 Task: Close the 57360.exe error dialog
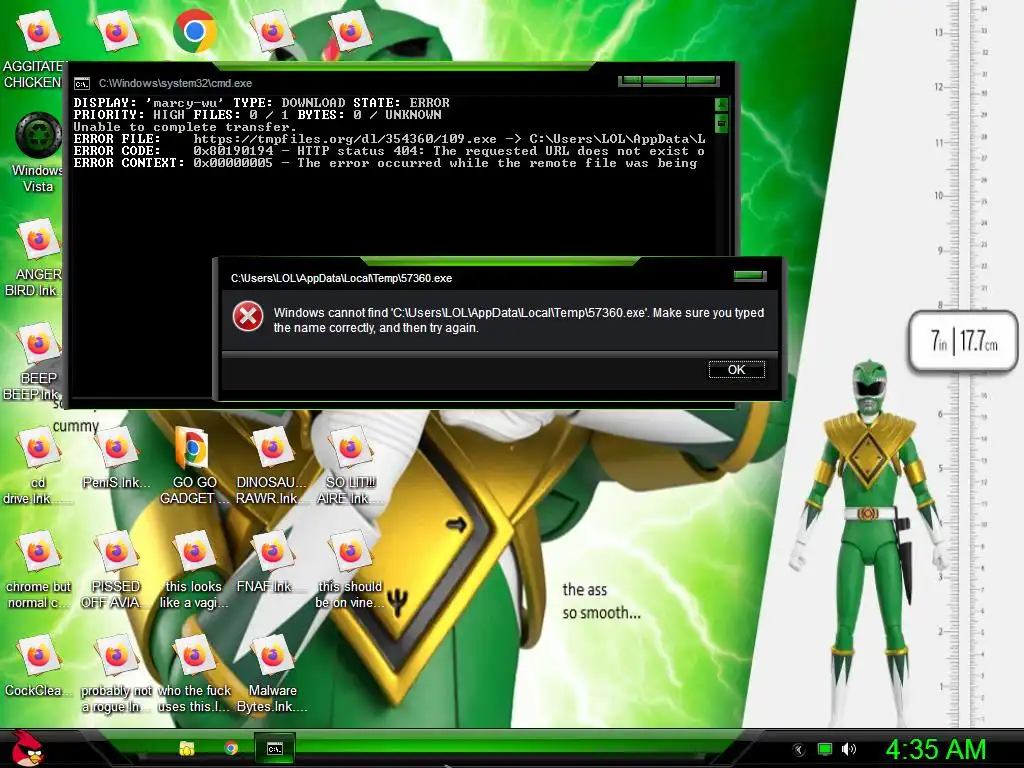coord(750,276)
